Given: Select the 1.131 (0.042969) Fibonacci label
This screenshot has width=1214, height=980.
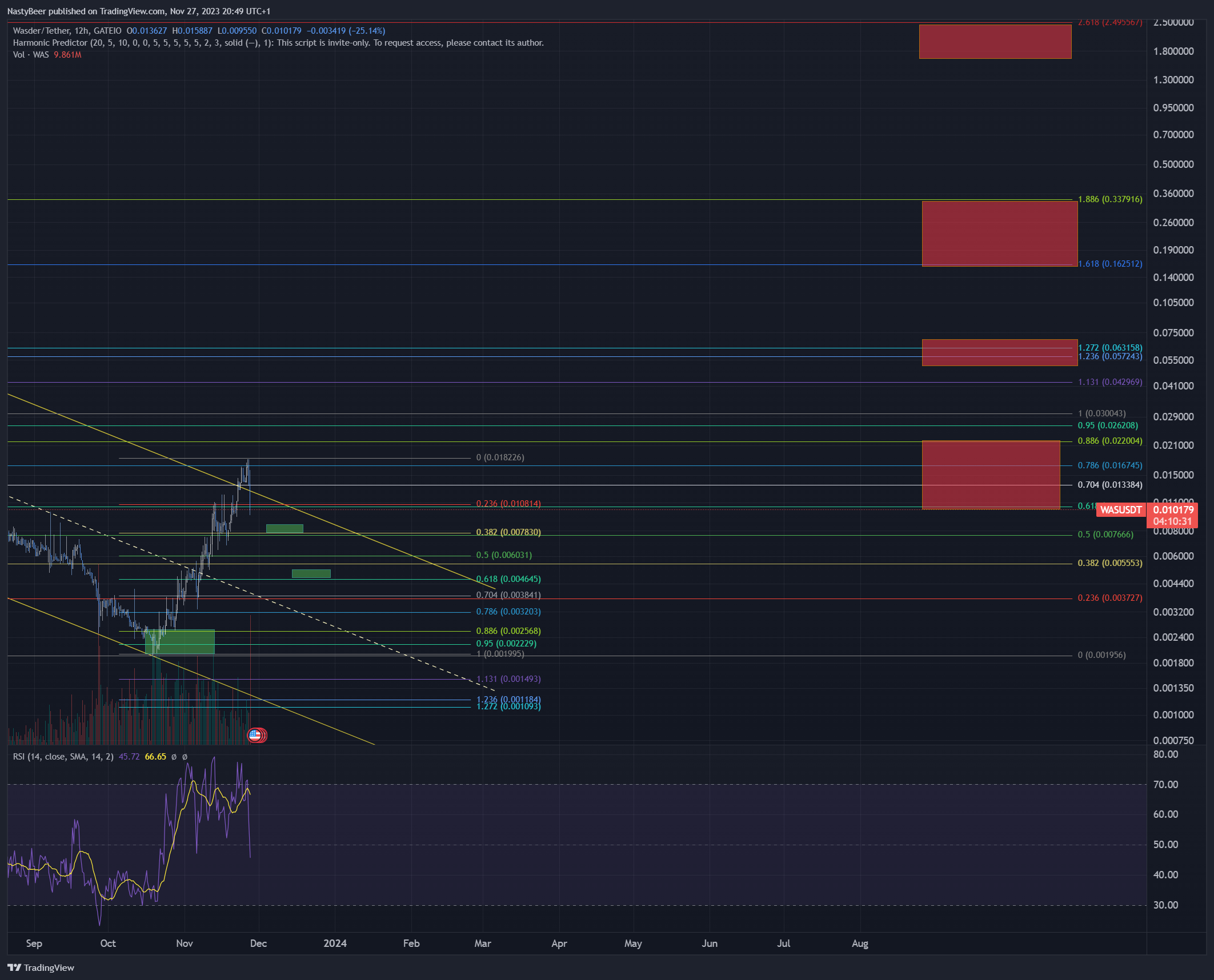Looking at the screenshot, I should 1110,382.
